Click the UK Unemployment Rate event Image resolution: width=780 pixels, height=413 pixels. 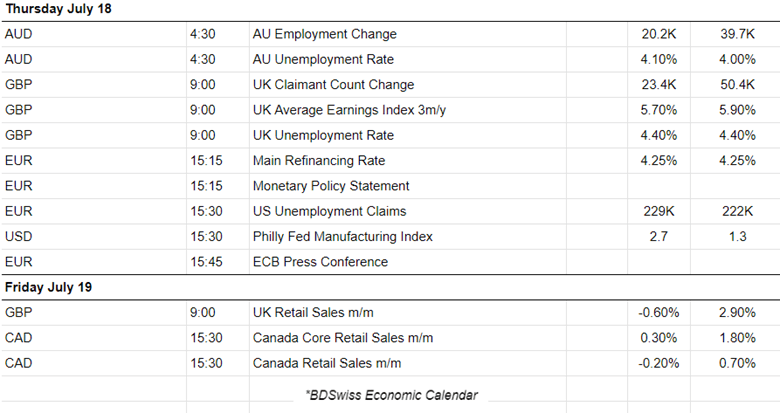323,135
